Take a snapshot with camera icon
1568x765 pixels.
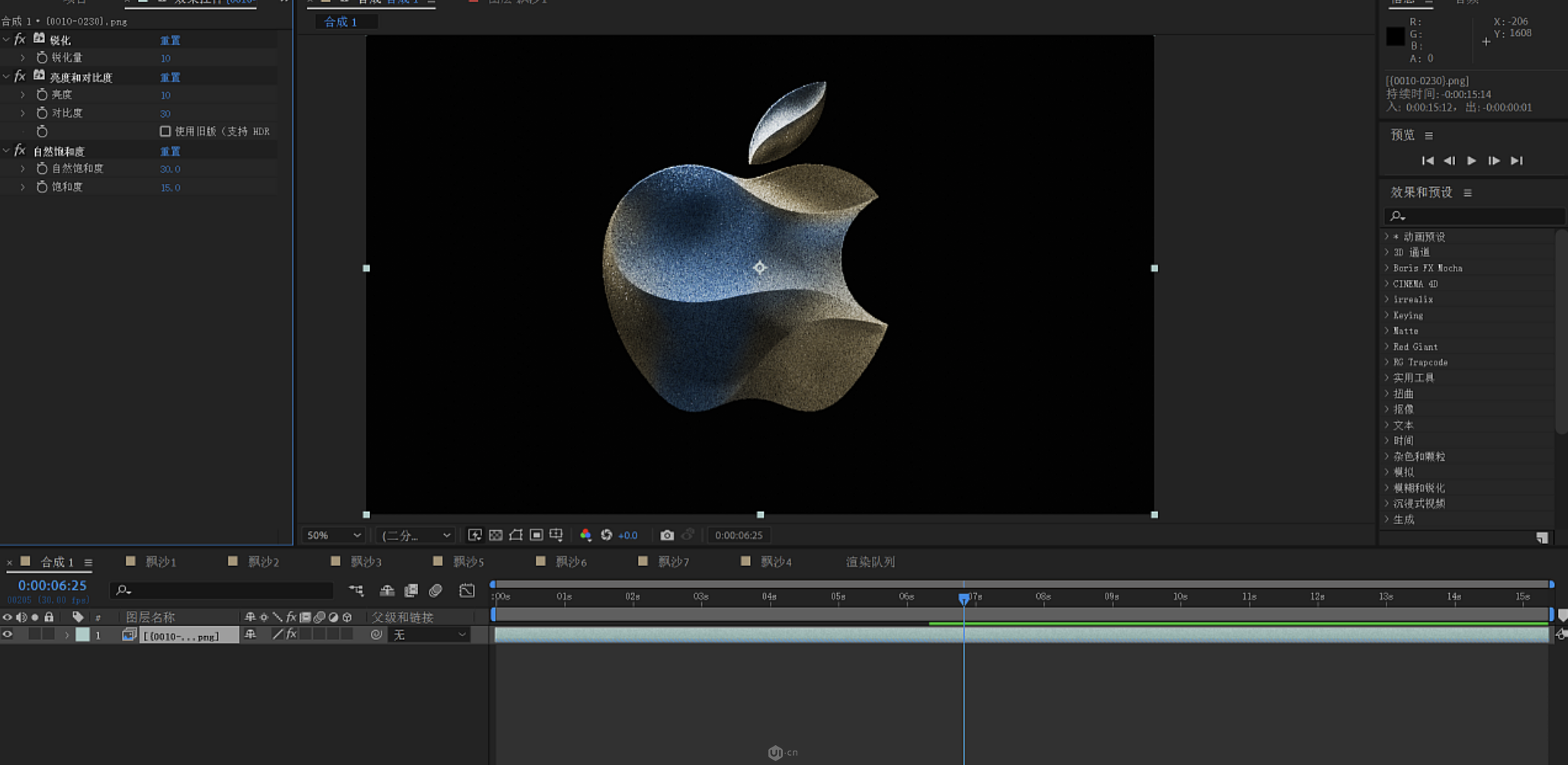(x=667, y=535)
